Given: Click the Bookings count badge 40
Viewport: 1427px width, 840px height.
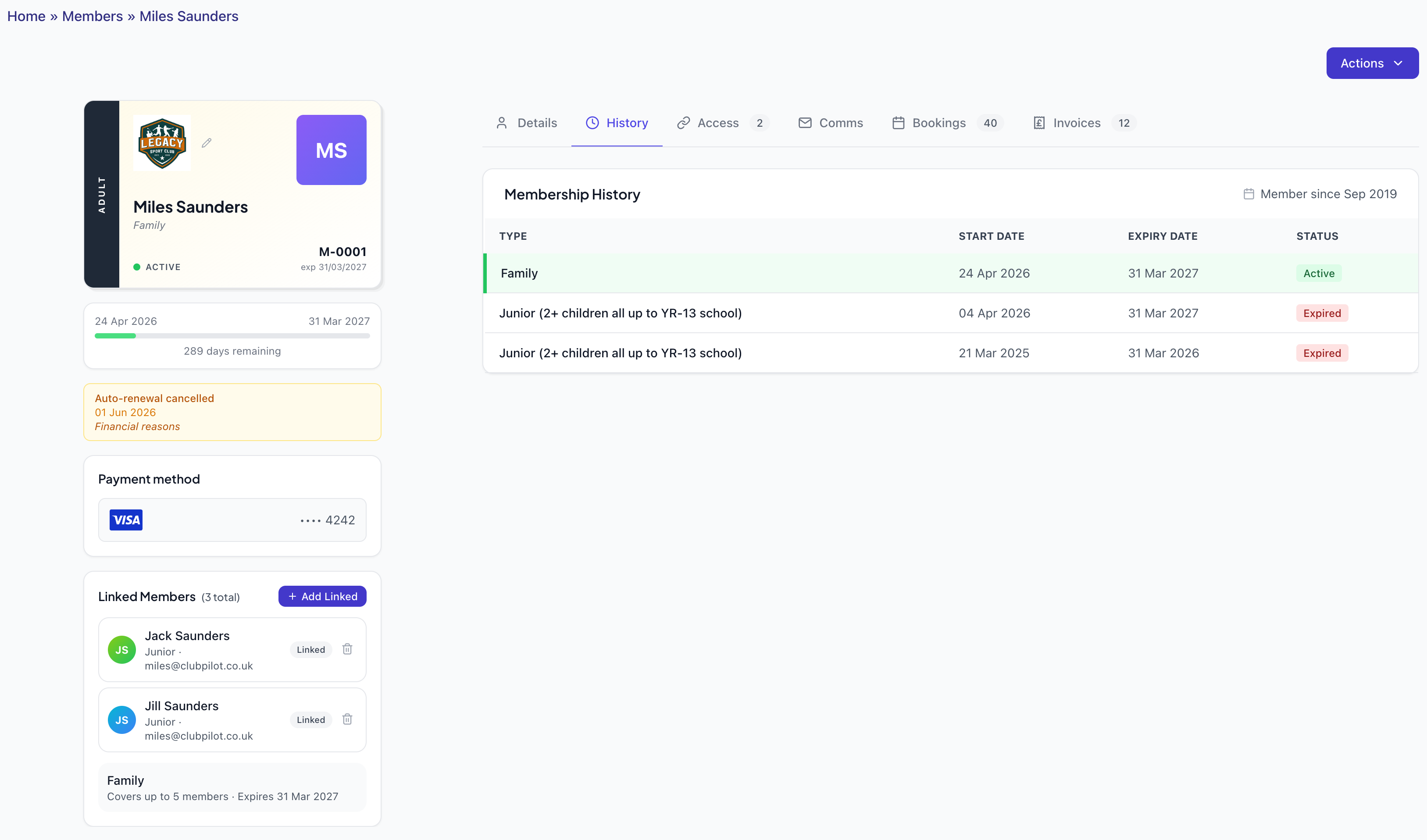Looking at the screenshot, I should click(x=990, y=123).
